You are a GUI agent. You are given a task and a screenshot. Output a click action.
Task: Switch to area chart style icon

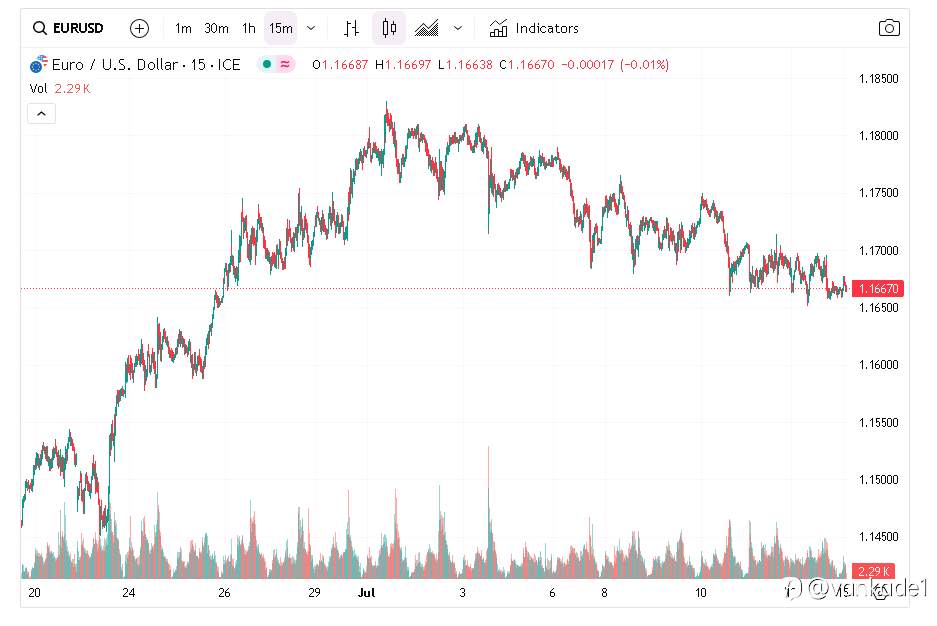coord(427,28)
